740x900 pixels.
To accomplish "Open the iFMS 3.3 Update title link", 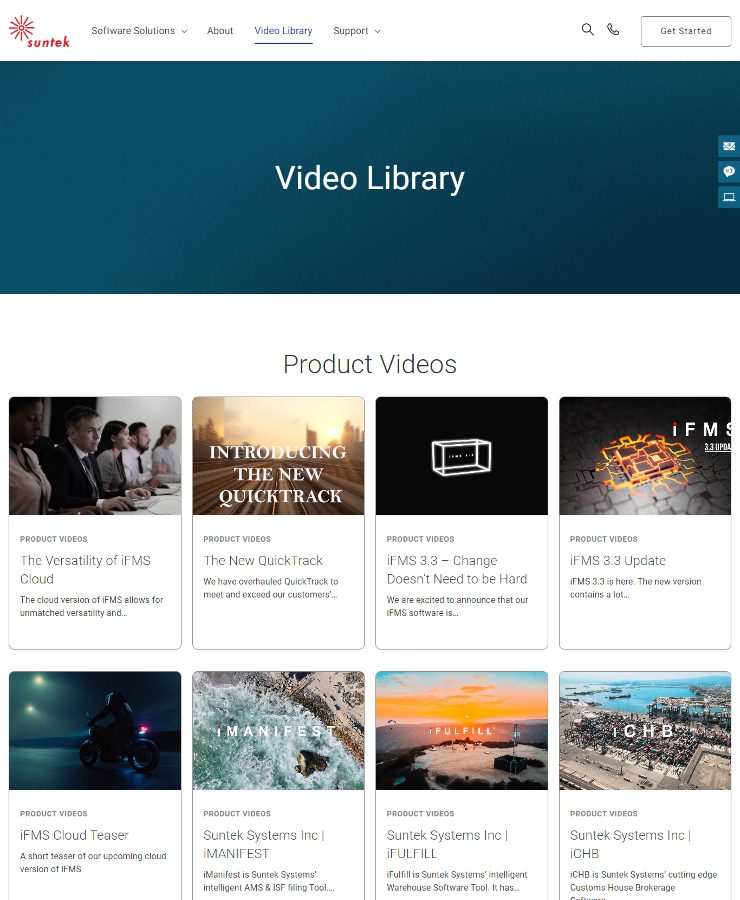I will 618,561.
